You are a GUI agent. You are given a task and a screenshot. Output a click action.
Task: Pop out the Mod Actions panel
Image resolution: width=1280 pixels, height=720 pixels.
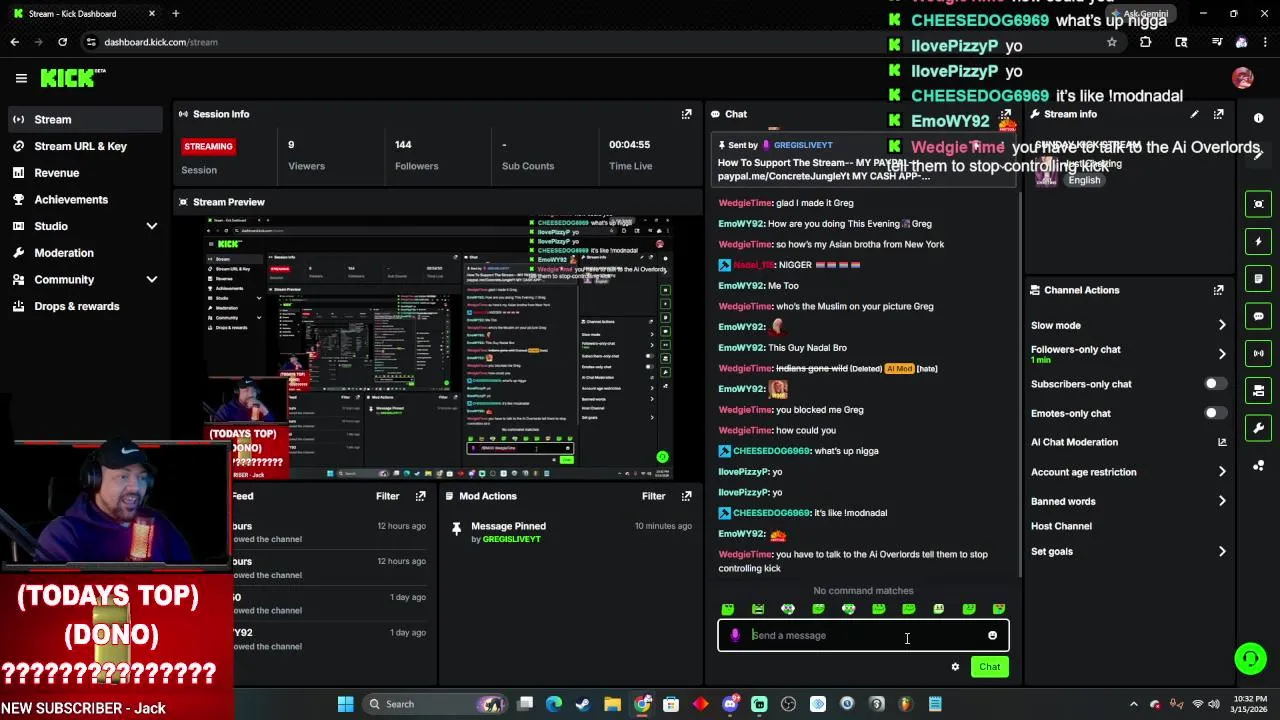click(686, 496)
